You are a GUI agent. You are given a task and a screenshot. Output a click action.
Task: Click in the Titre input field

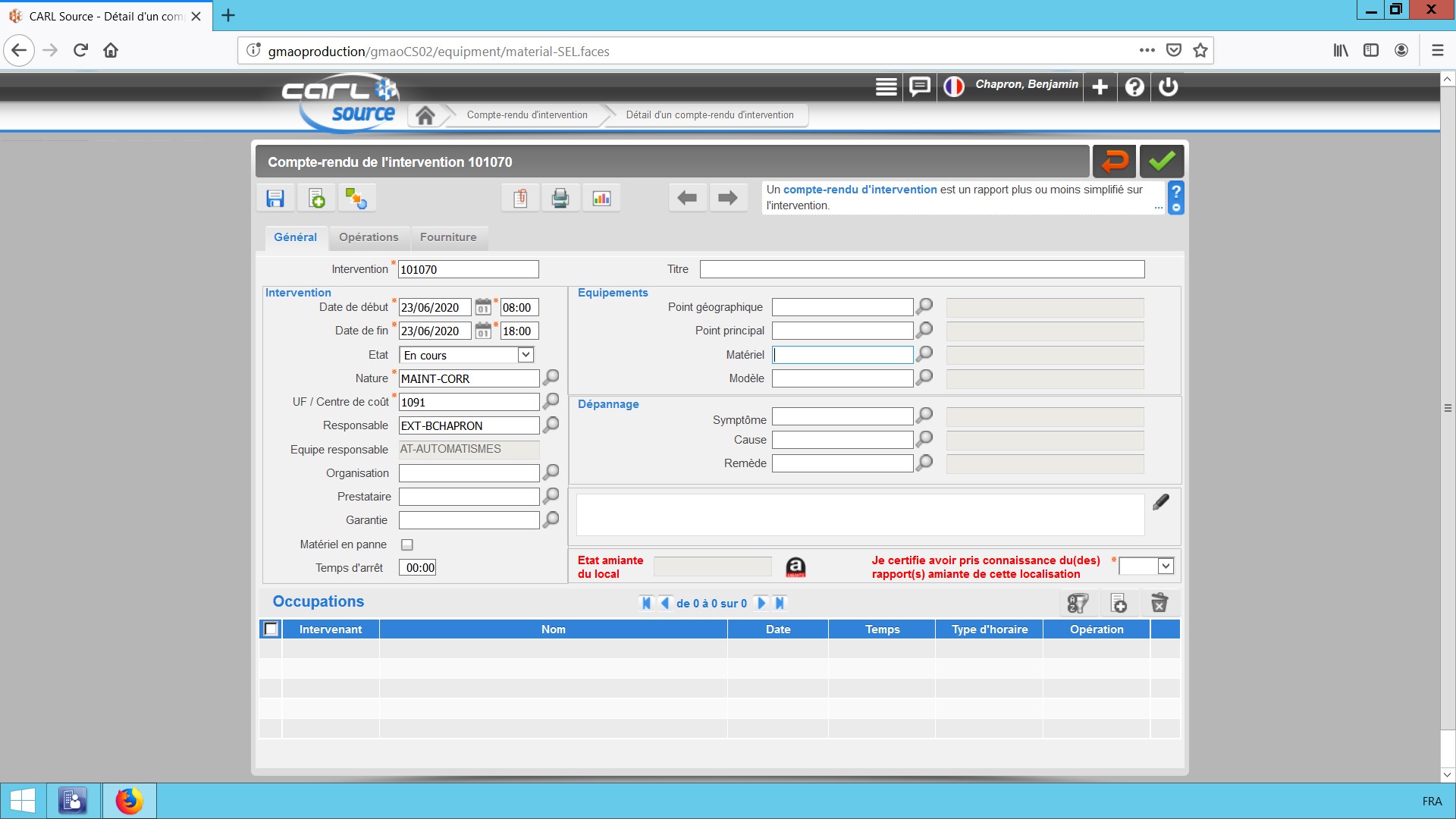(x=921, y=269)
